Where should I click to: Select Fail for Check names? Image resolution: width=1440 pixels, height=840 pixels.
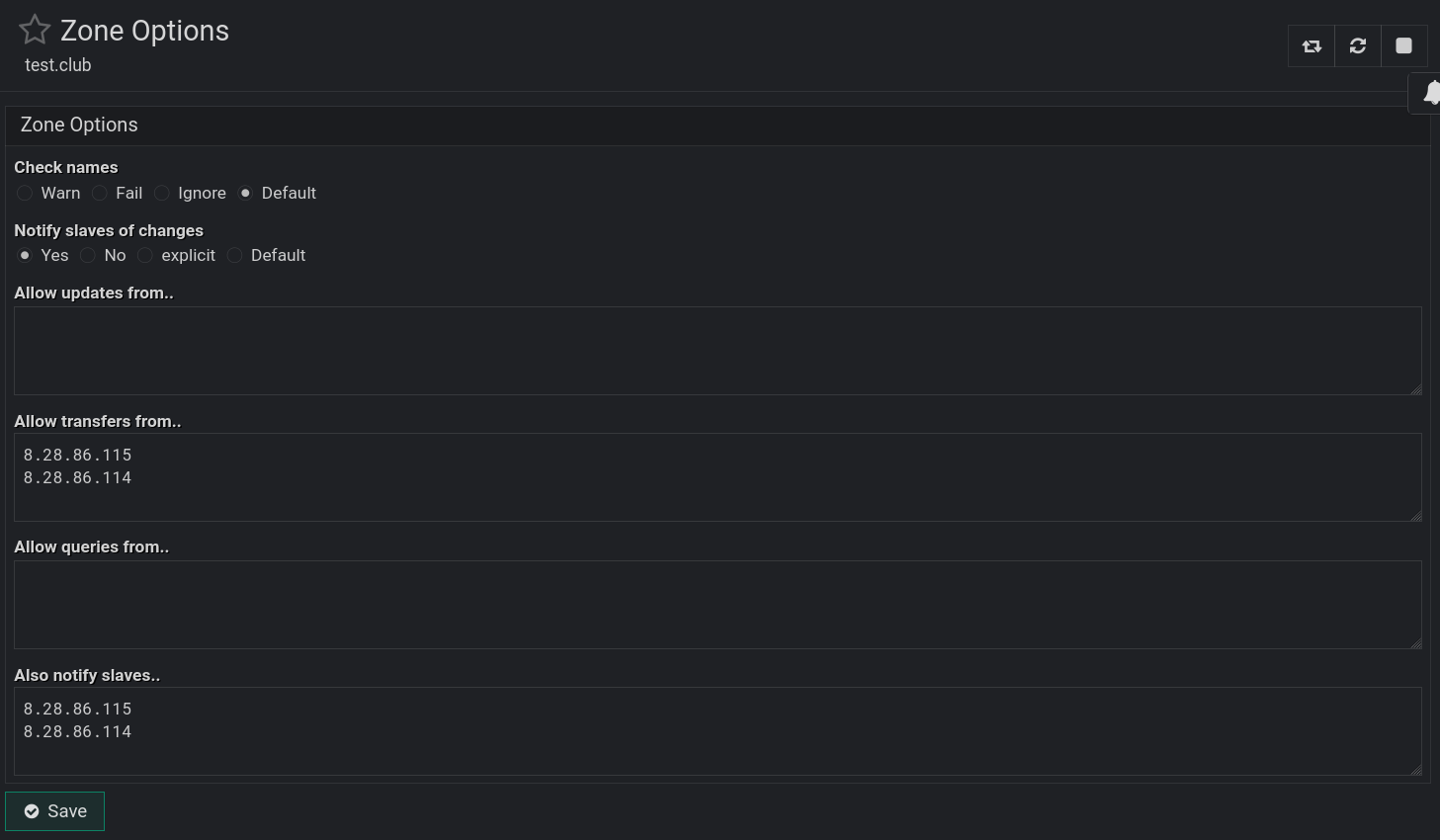(100, 194)
